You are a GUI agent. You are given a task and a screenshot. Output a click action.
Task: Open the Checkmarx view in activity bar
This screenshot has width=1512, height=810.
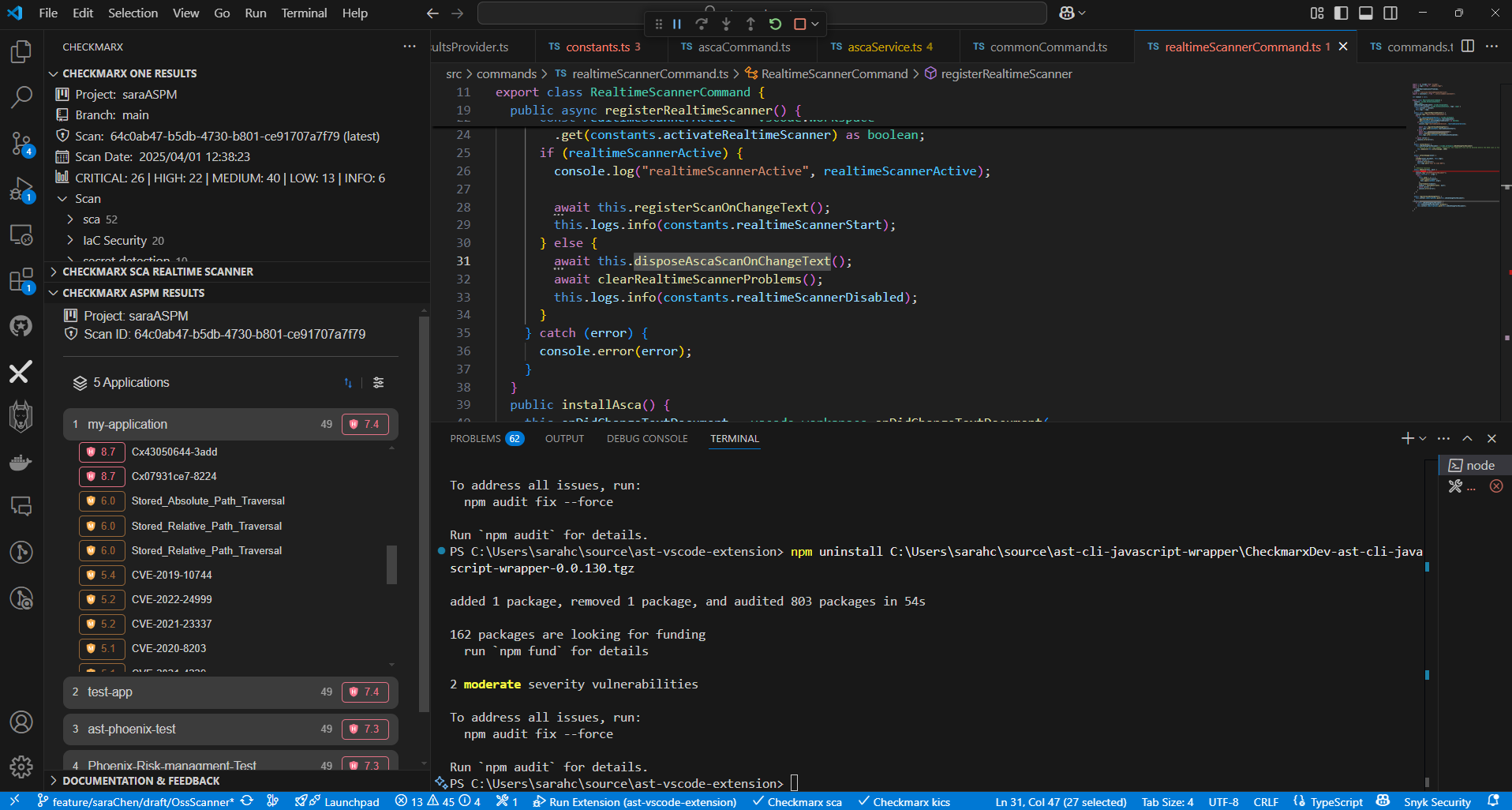pos(21,372)
